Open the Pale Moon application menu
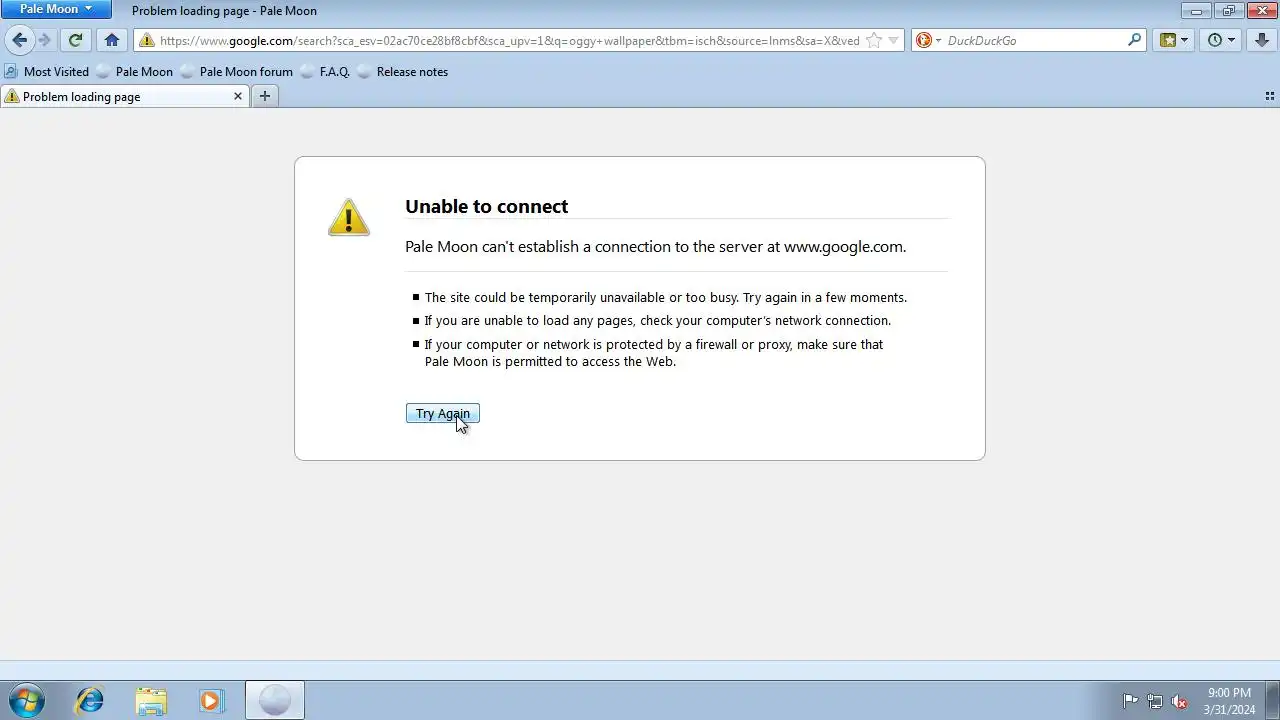 pos(56,9)
